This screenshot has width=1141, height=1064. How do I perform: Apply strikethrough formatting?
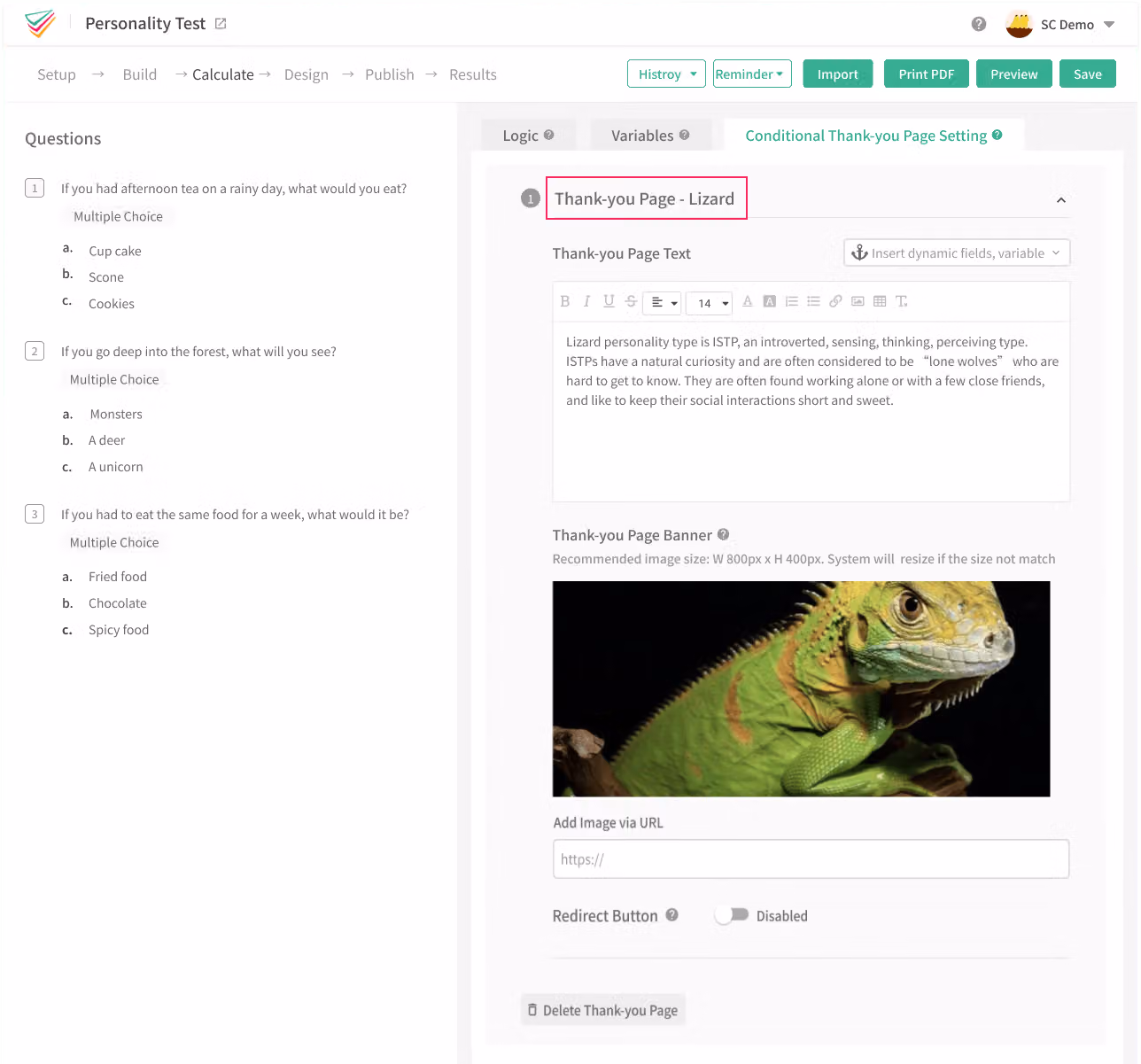click(x=631, y=301)
